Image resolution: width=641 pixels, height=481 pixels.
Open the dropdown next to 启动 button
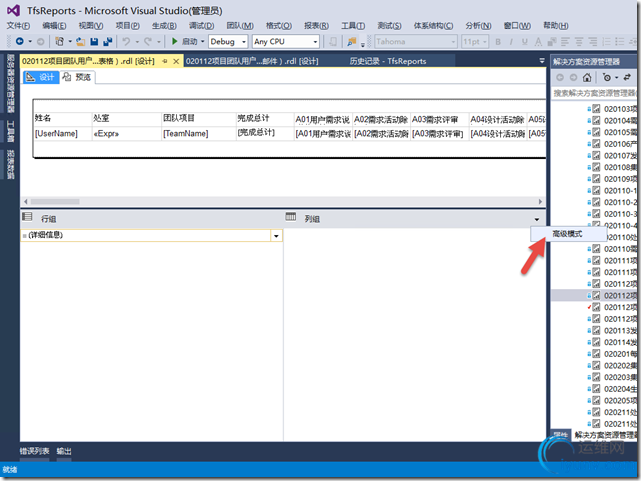click(x=202, y=42)
